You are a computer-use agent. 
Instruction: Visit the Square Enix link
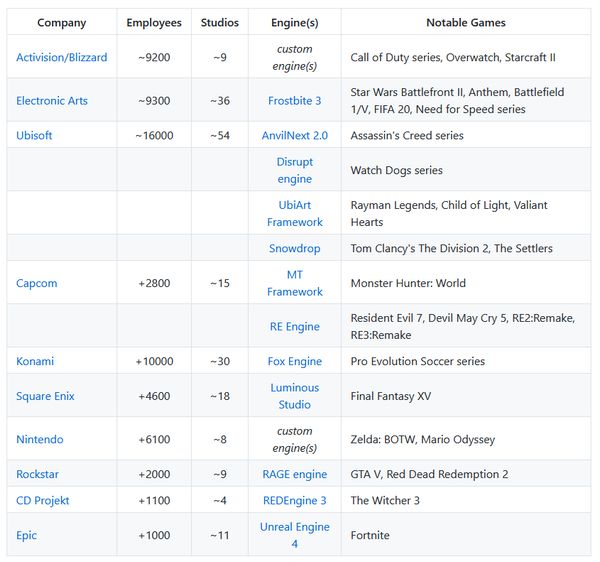[x=45, y=396]
